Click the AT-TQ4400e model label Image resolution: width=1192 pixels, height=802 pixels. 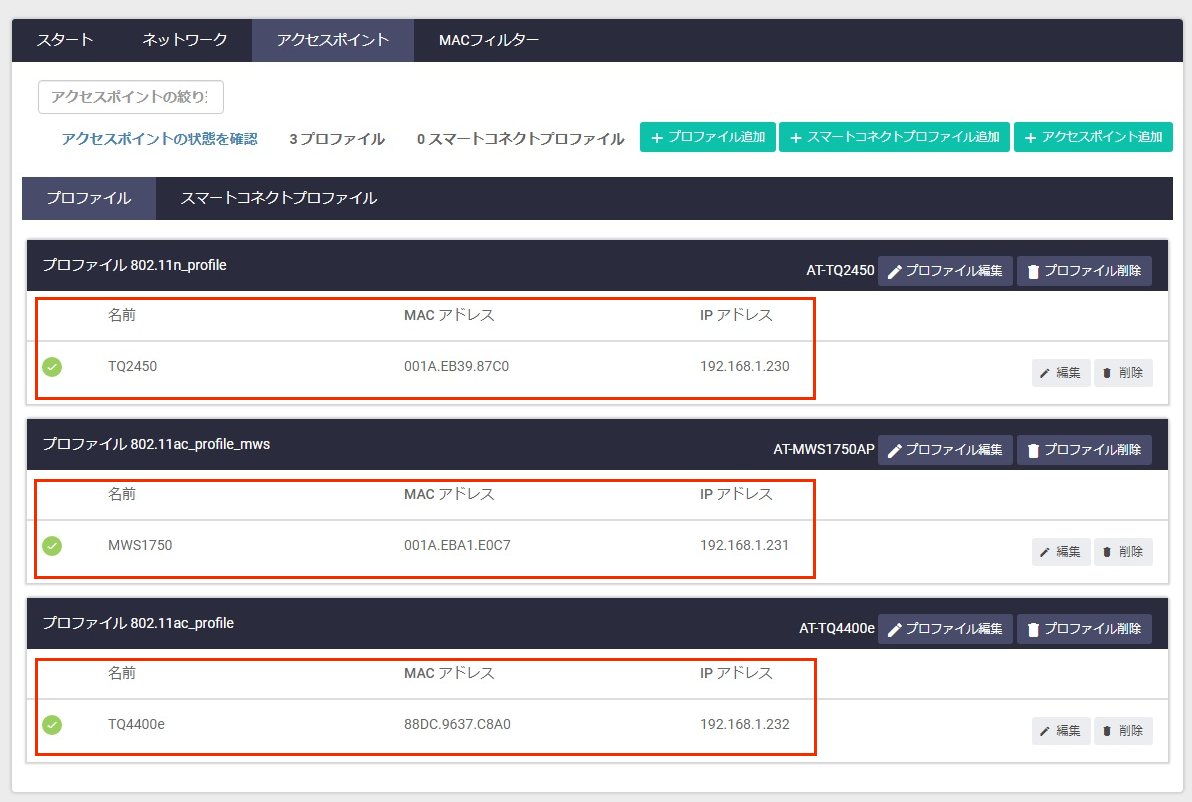pyautogui.click(x=837, y=629)
